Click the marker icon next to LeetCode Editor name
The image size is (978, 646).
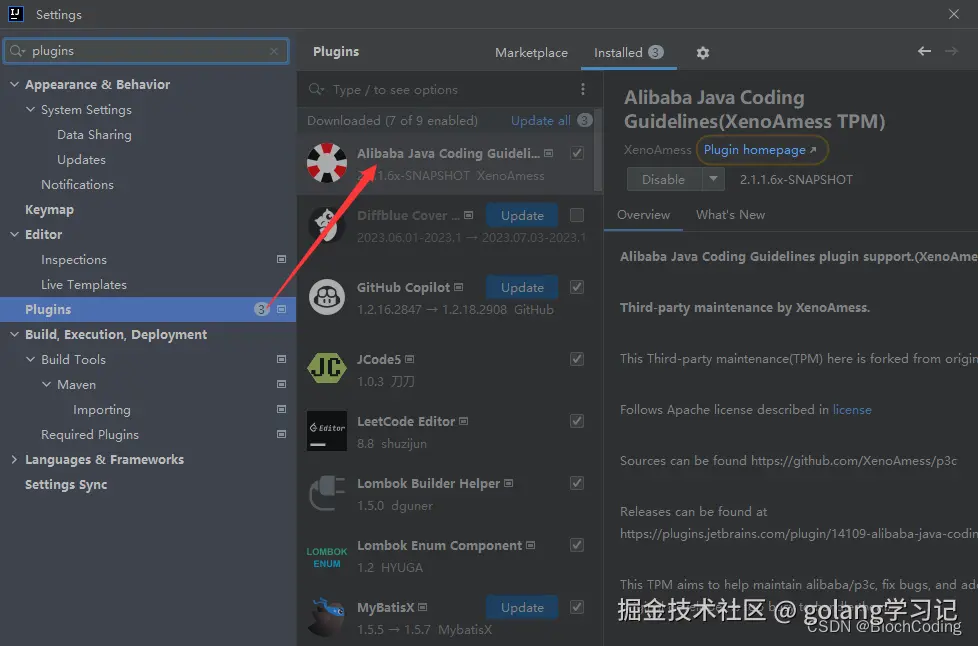tap(463, 422)
